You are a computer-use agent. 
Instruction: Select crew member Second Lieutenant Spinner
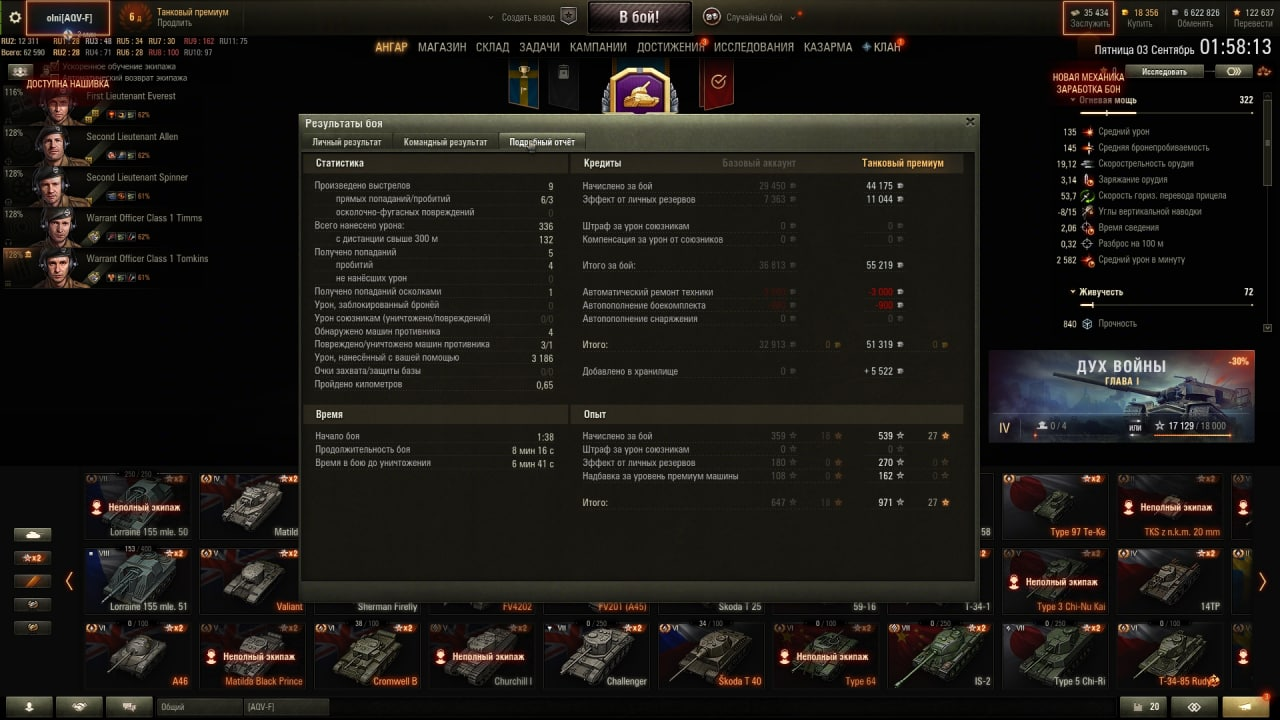[104, 187]
